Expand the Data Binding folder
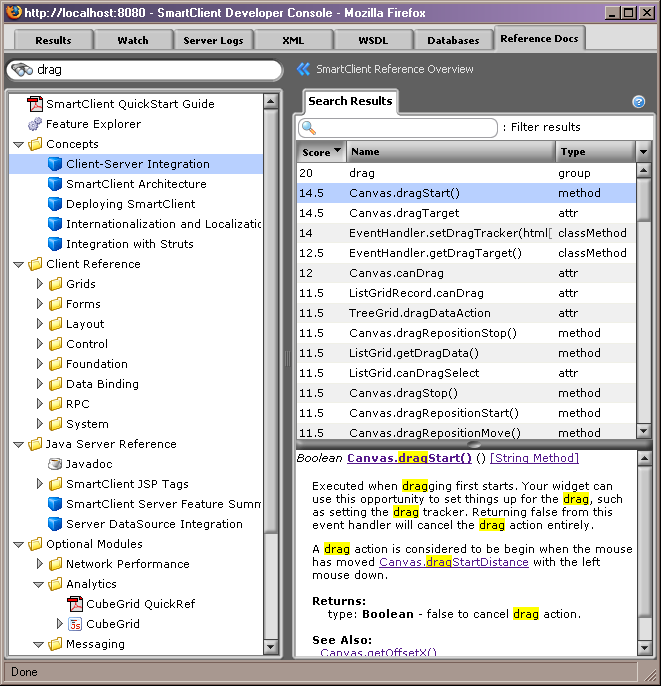 (39, 384)
